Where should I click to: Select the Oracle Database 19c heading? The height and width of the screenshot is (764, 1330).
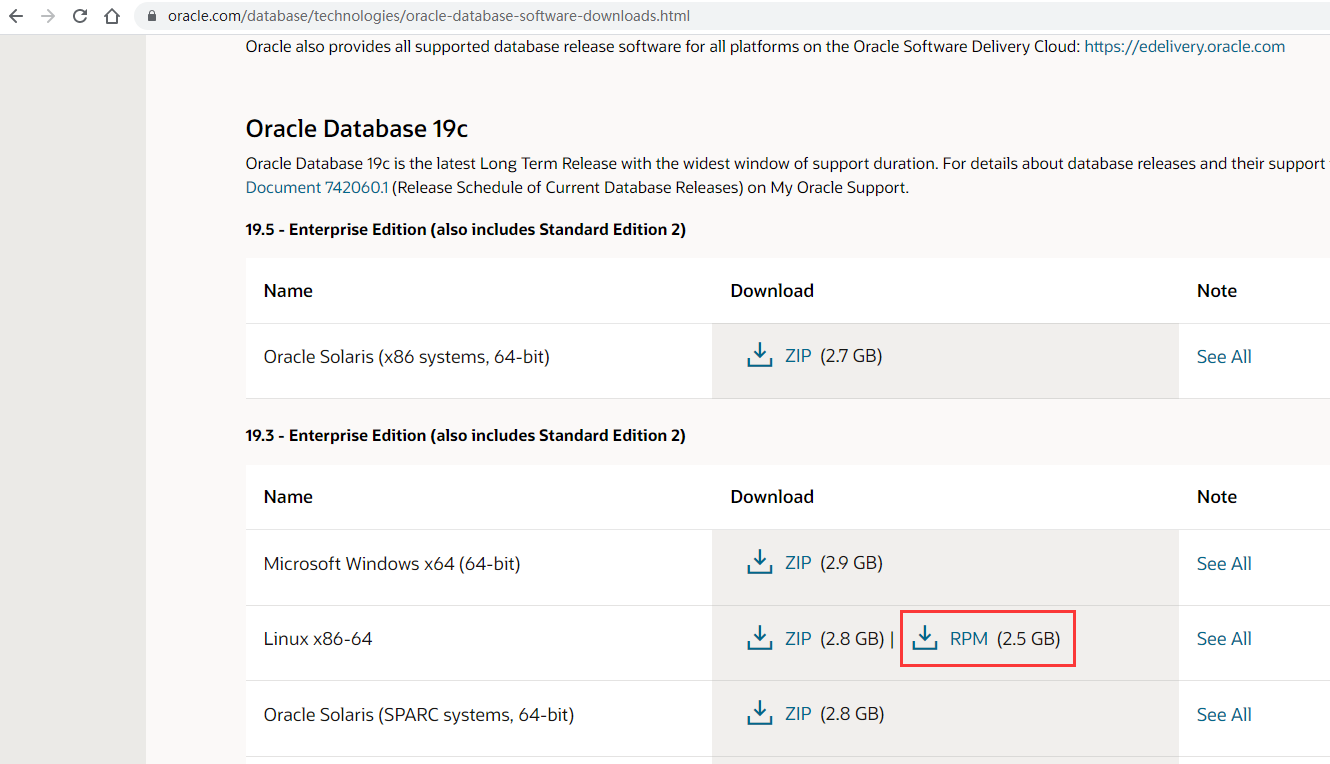tap(357, 129)
